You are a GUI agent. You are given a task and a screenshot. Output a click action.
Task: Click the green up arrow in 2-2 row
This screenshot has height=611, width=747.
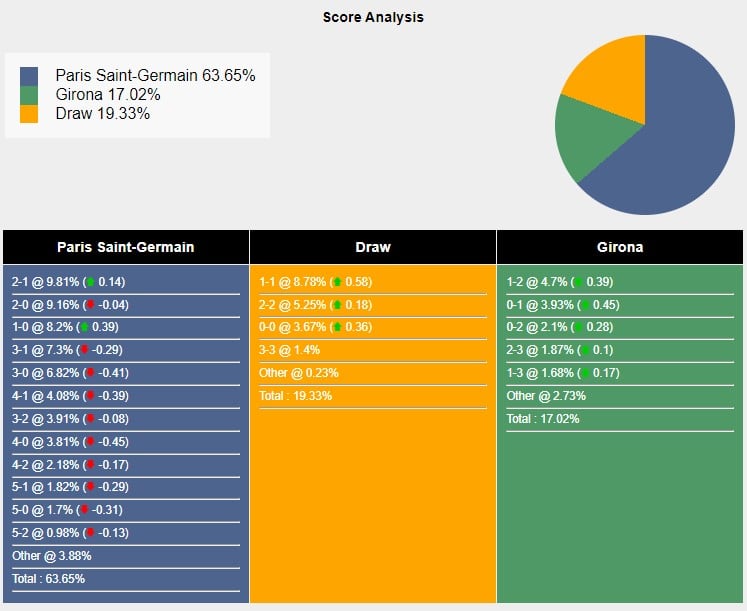click(x=337, y=305)
